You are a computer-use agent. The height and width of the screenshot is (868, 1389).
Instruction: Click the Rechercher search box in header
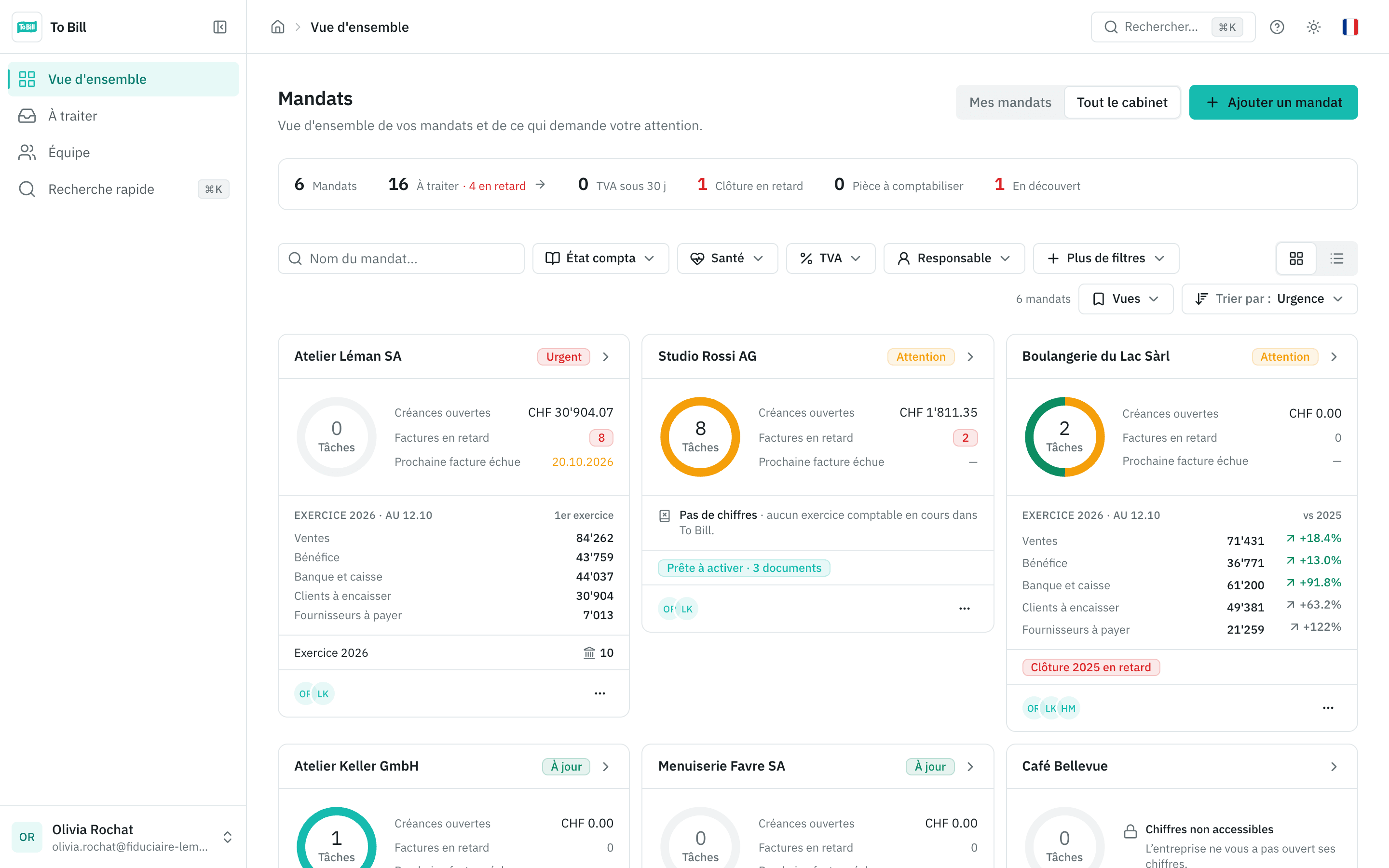coord(1172,27)
